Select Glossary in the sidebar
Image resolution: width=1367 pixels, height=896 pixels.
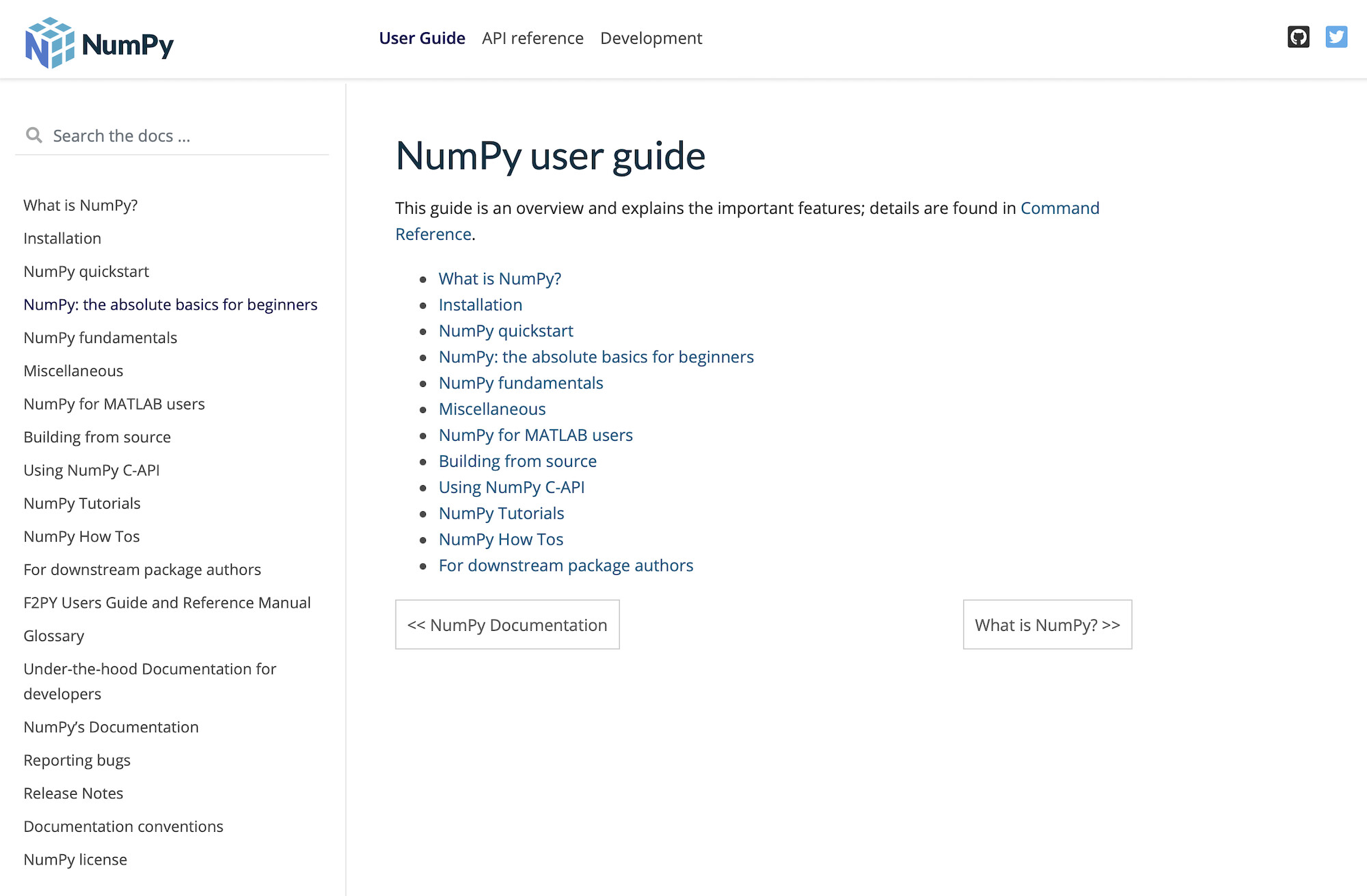point(54,636)
